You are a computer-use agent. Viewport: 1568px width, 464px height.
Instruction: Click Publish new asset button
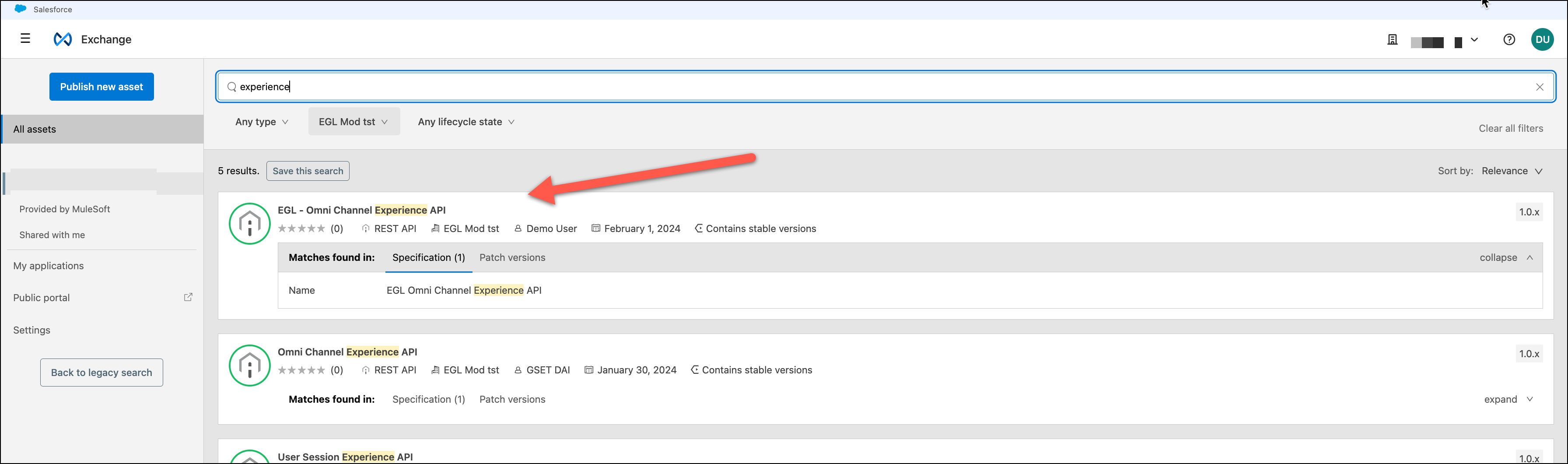click(101, 87)
